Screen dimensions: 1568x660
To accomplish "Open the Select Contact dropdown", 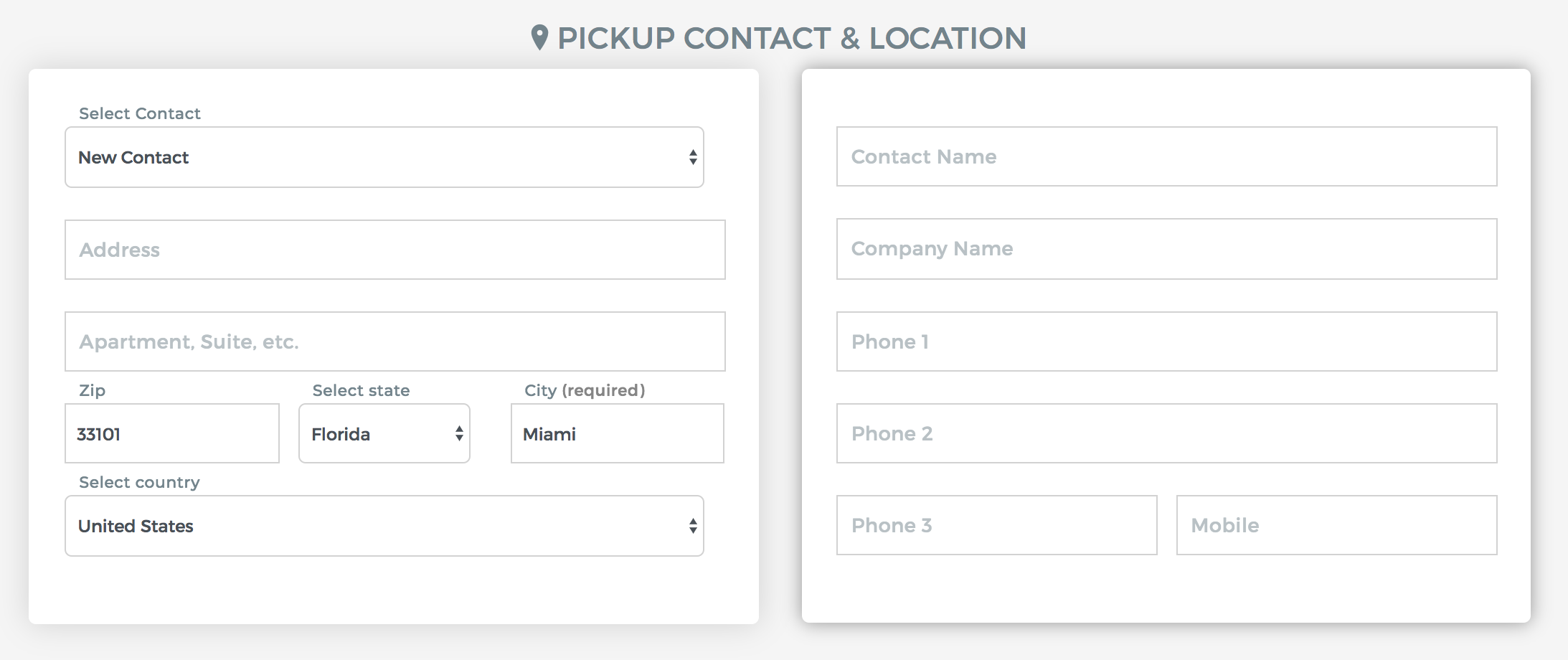I will pyautogui.click(x=384, y=157).
